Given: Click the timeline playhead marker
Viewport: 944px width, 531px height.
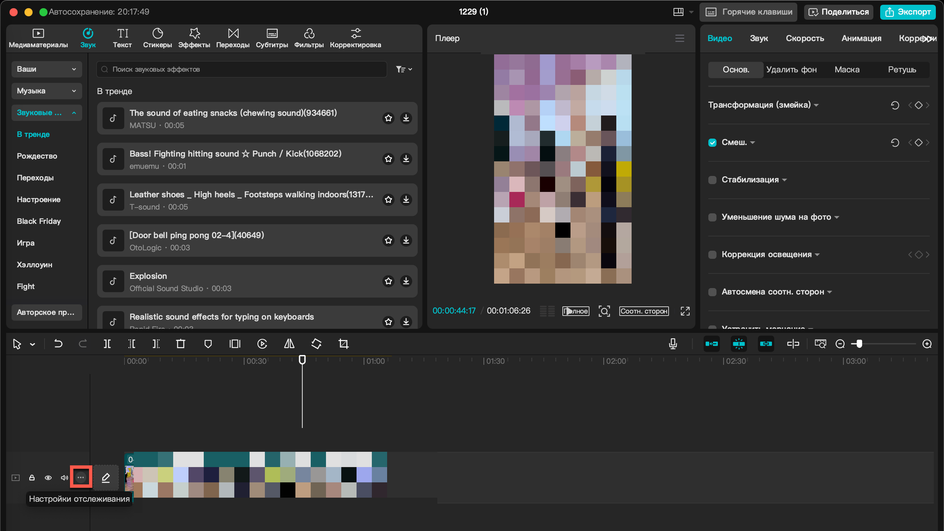Looking at the screenshot, I should (302, 359).
